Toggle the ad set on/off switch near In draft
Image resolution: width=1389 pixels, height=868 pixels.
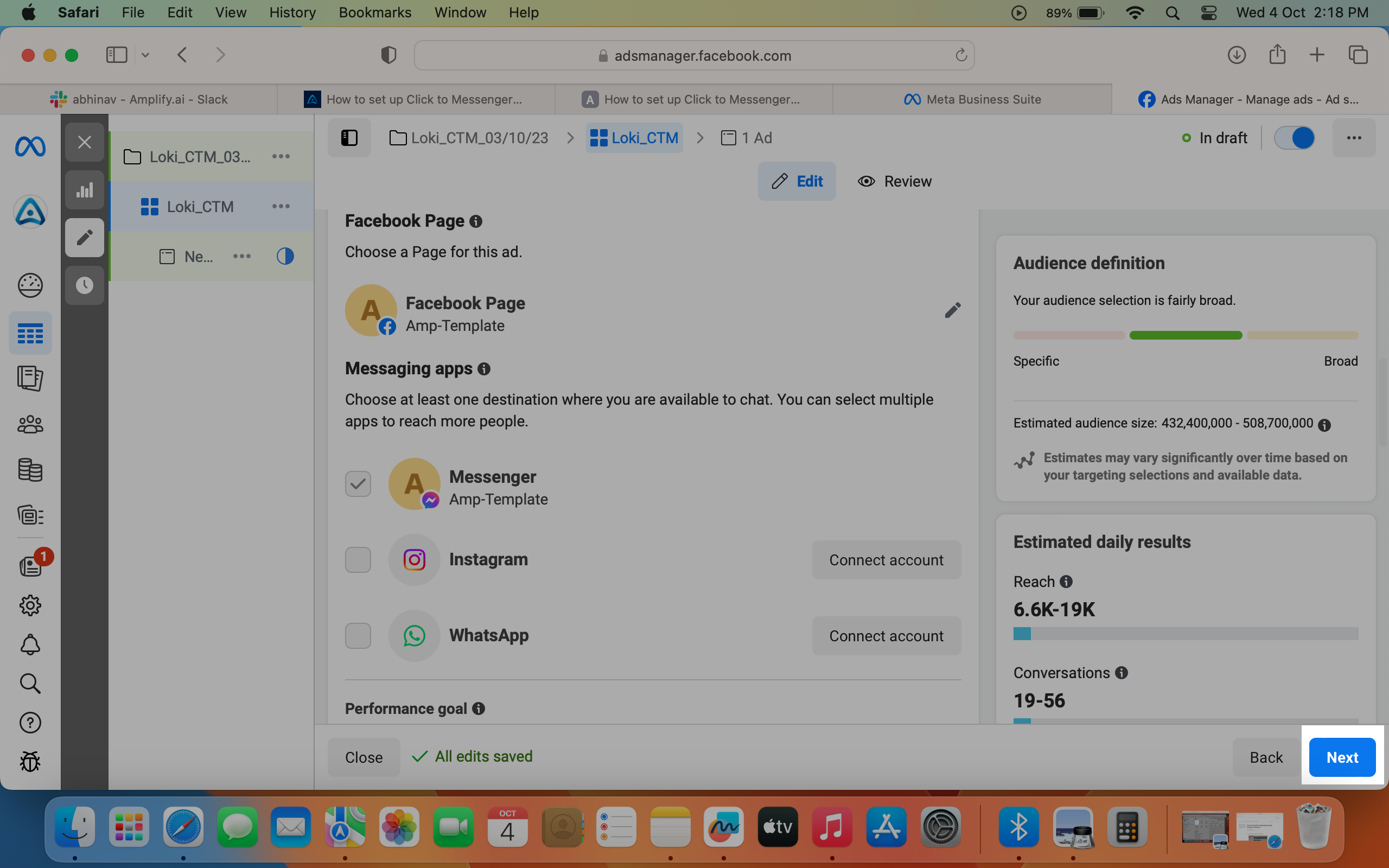click(1294, 138)
